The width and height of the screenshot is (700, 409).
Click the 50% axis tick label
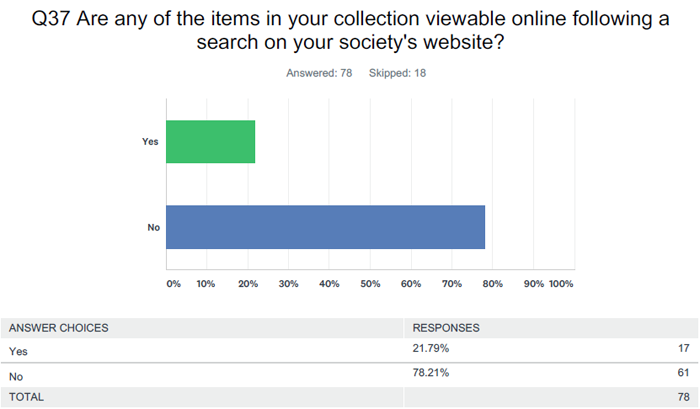pos(370,284)
